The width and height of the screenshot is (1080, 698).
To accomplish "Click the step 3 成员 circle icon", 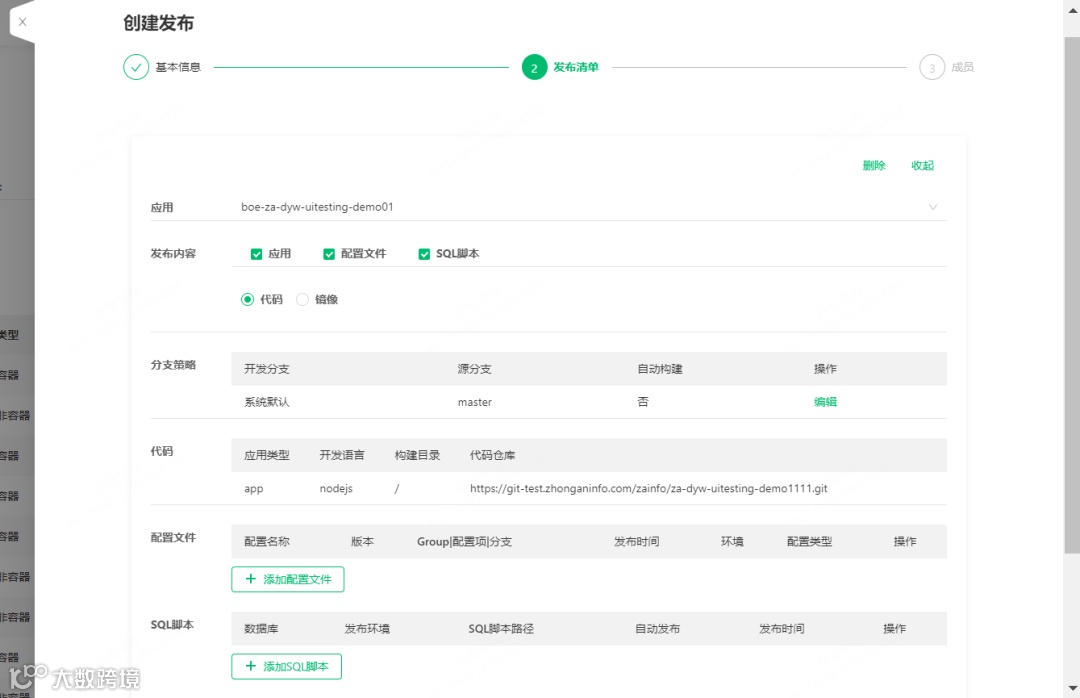I will point(932,67).
